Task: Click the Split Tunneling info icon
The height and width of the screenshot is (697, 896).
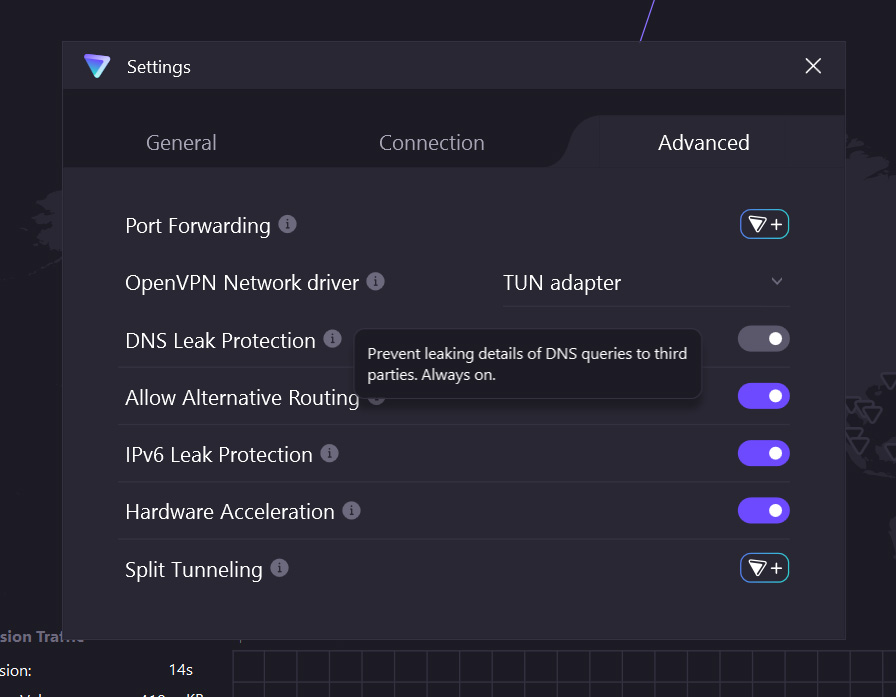Action: coord(279,568)
